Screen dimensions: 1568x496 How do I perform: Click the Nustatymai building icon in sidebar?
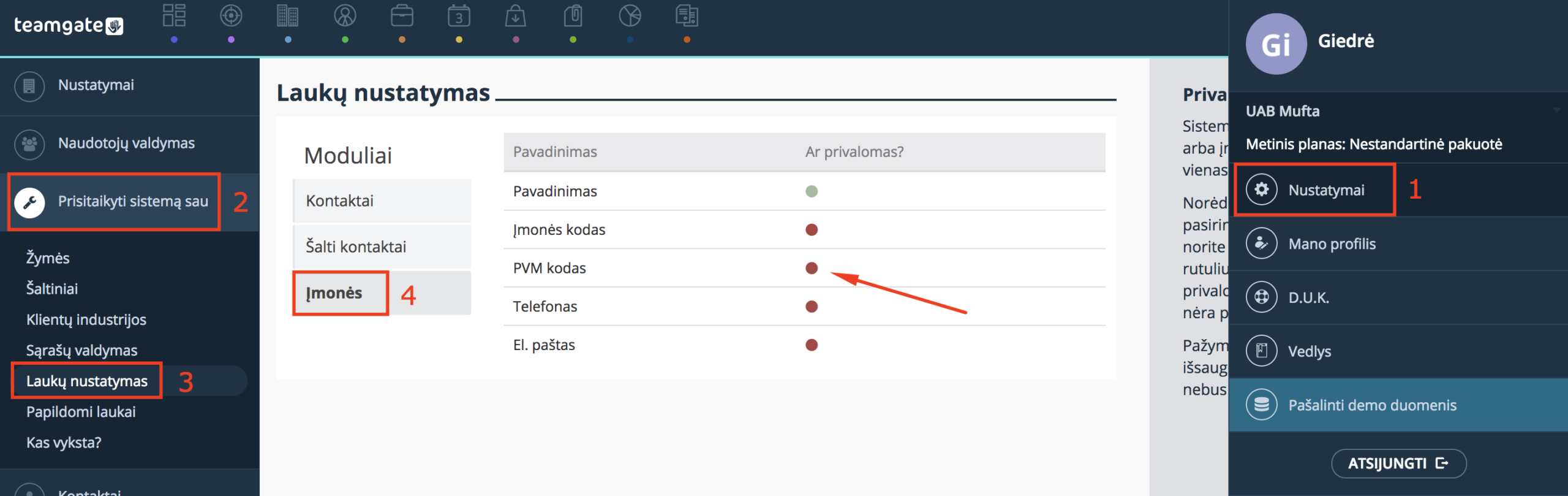click(x=29, y=86)
